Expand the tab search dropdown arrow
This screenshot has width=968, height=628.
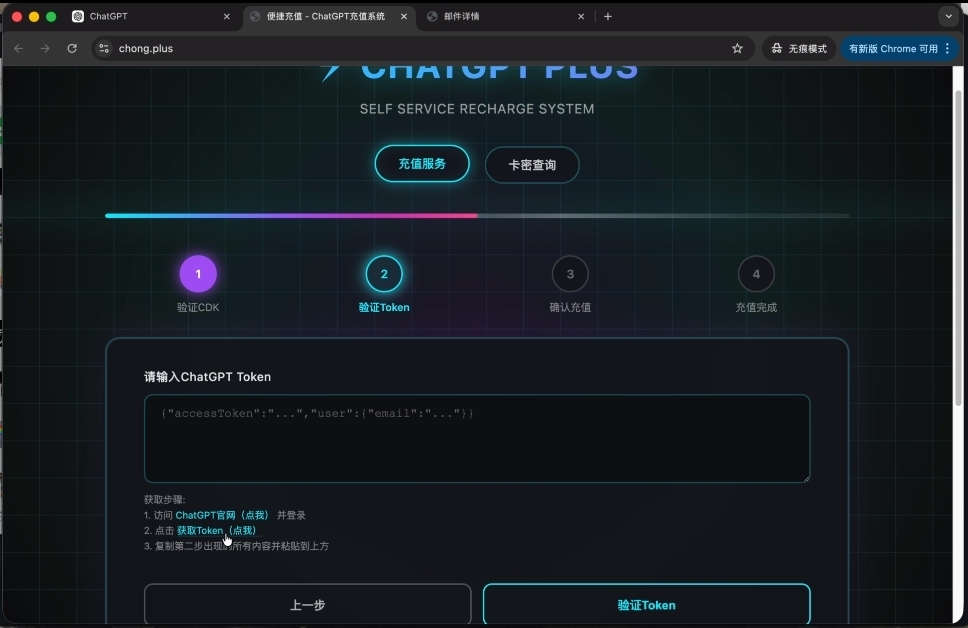[x=948, y=16]
